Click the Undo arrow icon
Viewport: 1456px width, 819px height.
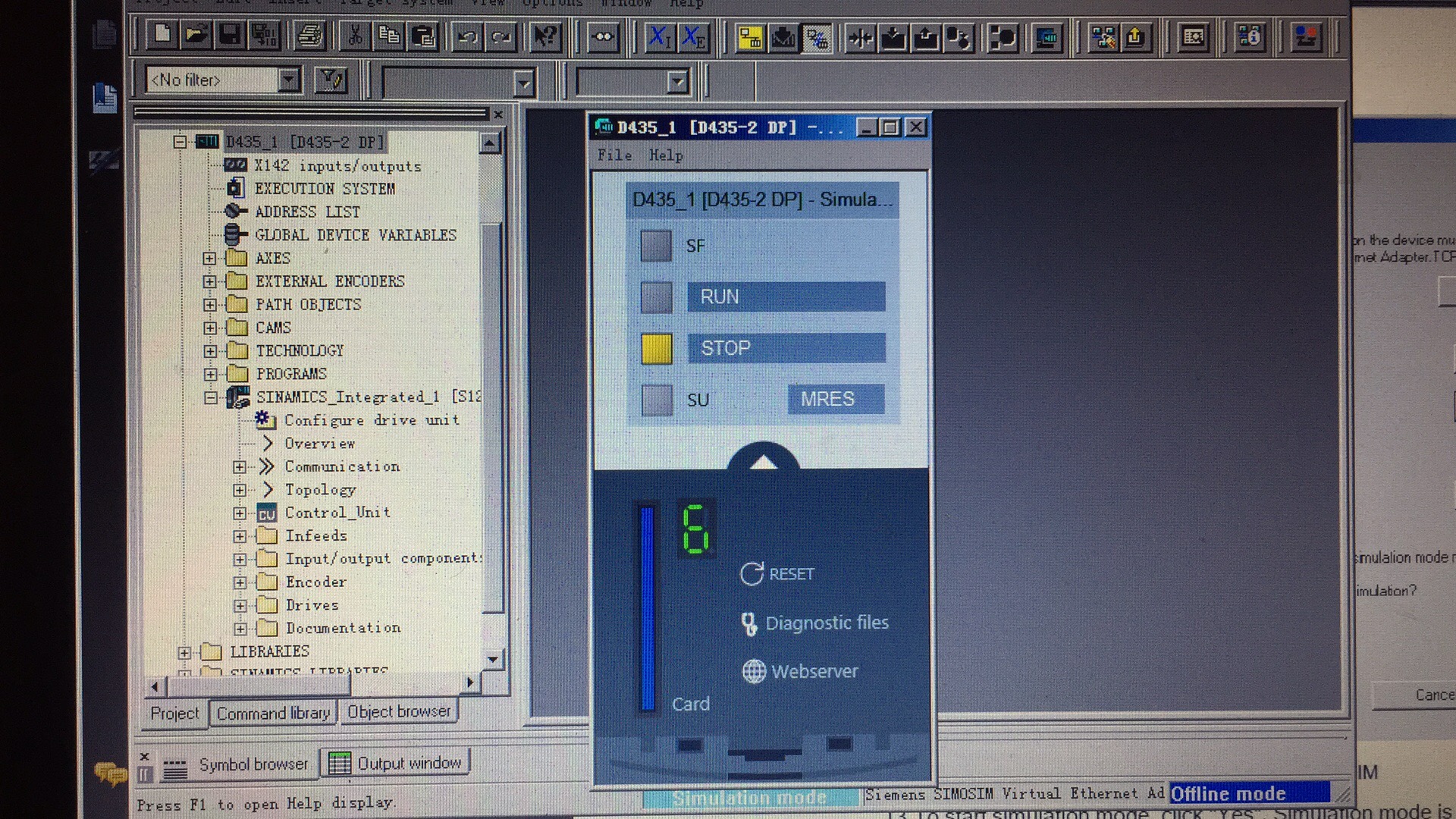click(x=468, y=36)
